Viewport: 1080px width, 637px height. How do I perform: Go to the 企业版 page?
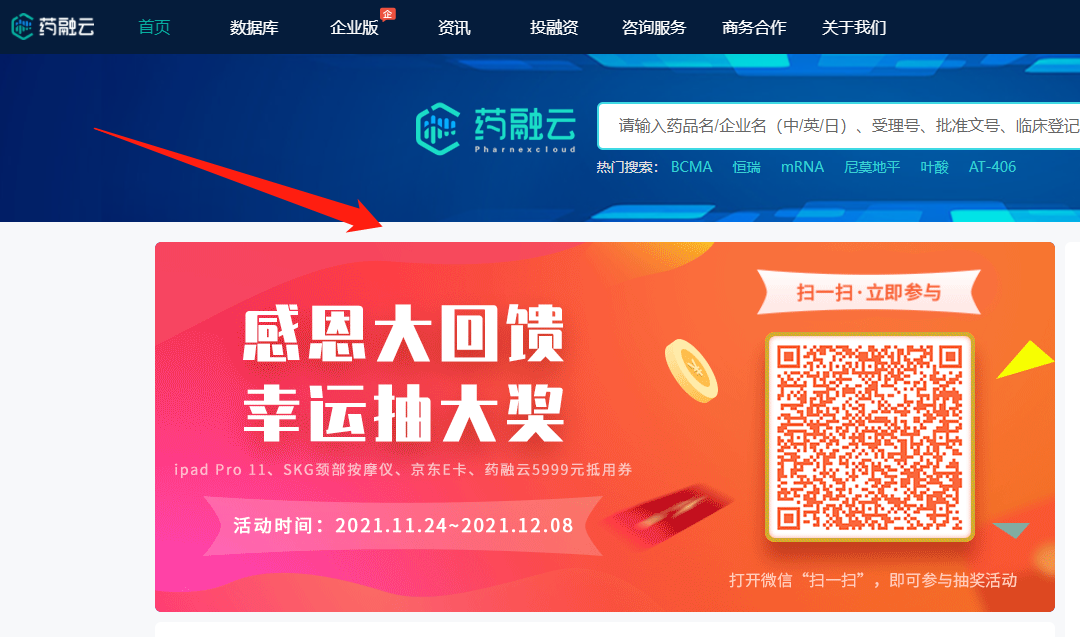354,28
